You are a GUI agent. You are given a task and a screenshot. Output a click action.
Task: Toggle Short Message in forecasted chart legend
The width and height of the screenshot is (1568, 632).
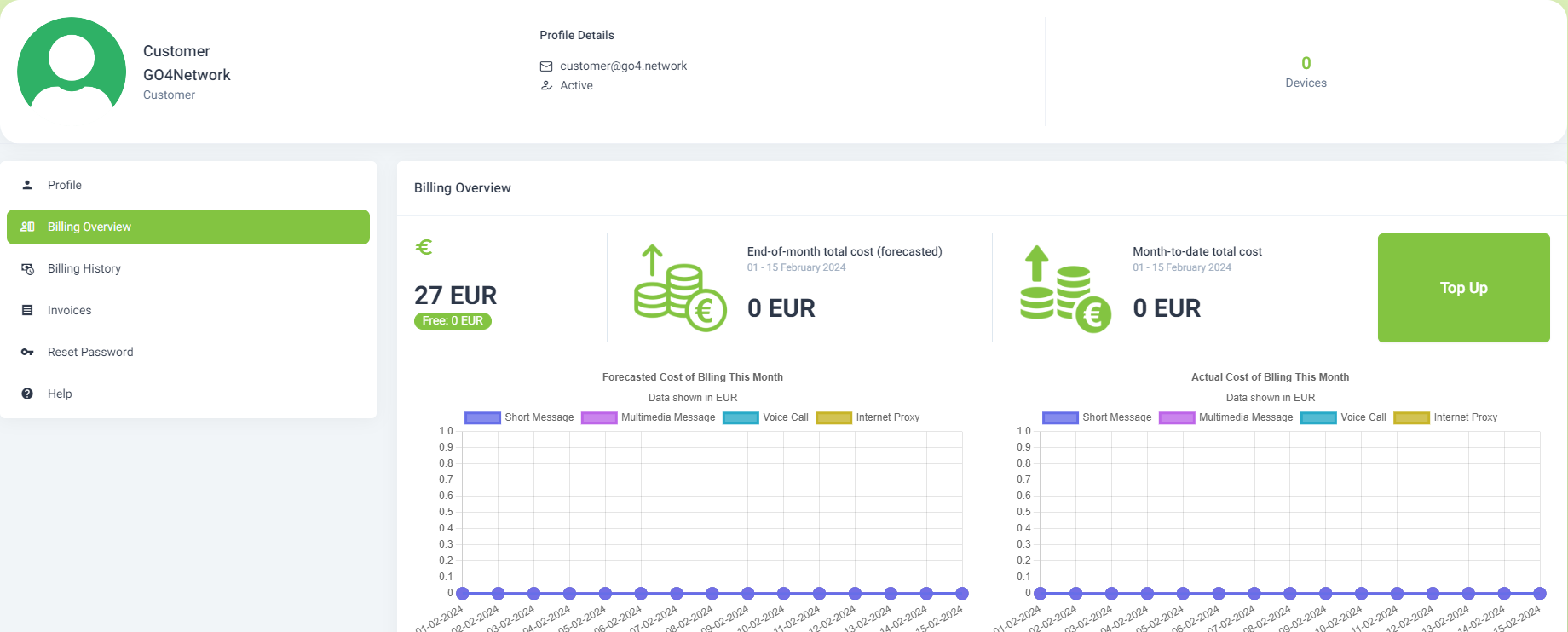(x=519, y=417)
